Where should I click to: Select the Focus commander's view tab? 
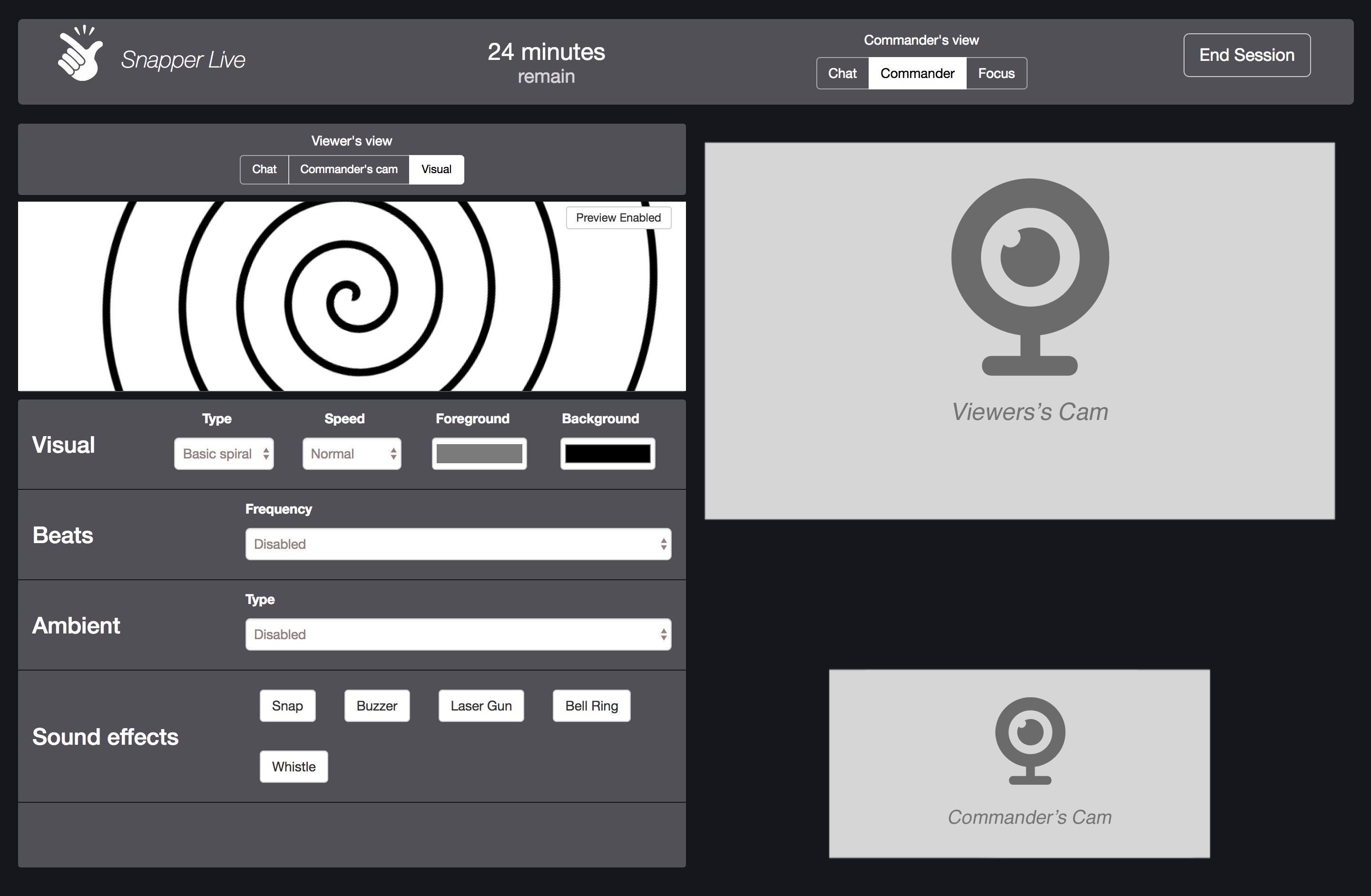[996, 73]
